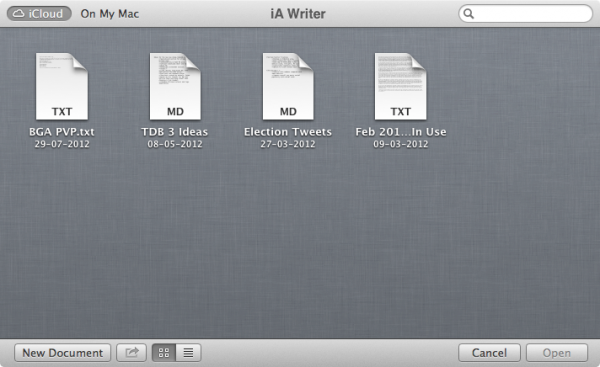Click the "Feb 201...In Use" file name
Viewport: 600px width, 367px height.
(x=401, y=132)
